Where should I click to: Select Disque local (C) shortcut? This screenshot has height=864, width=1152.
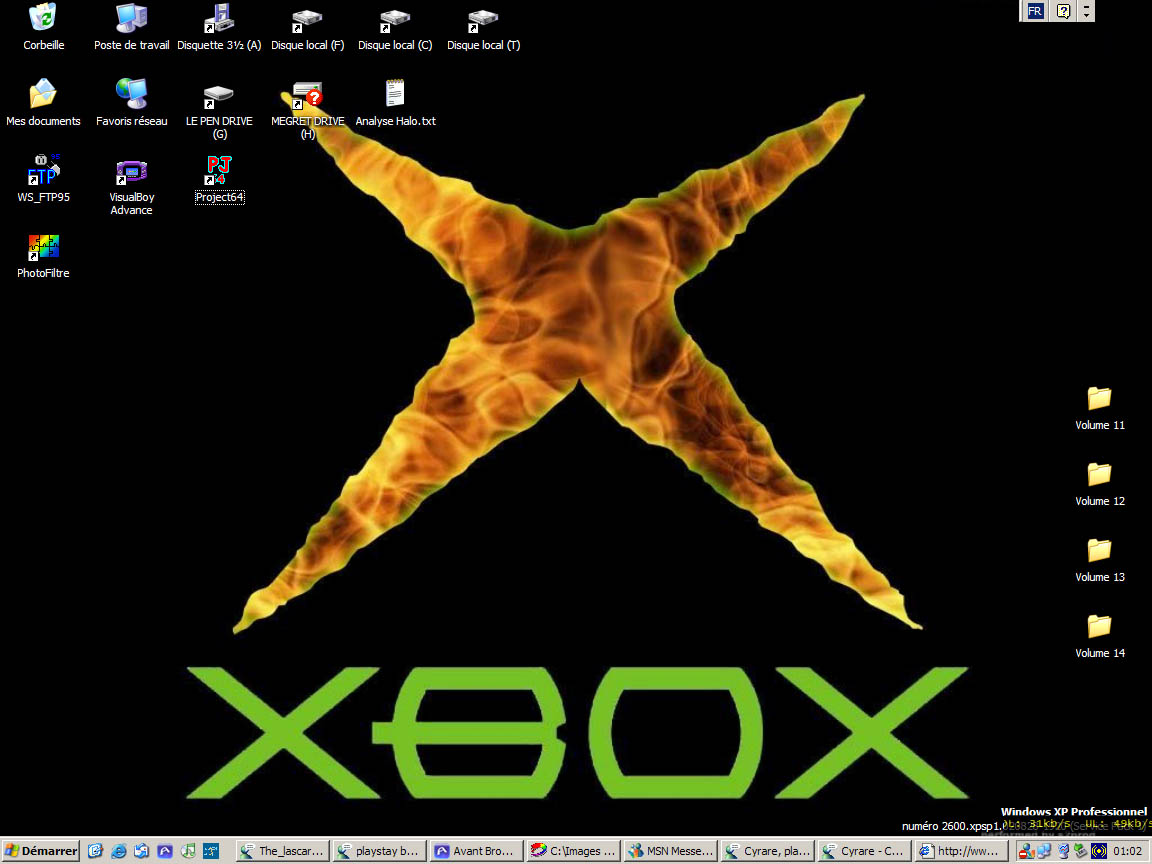tap(395, 27)
